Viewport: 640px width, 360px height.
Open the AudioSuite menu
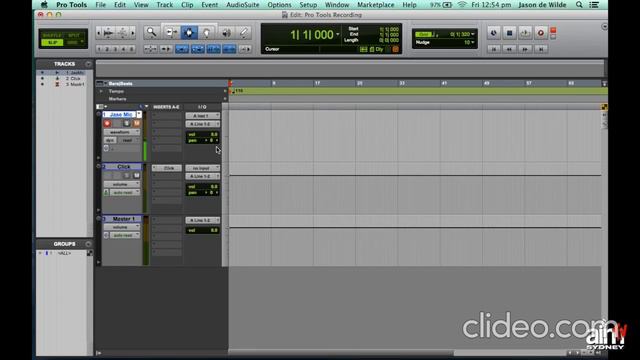(242, 5)
